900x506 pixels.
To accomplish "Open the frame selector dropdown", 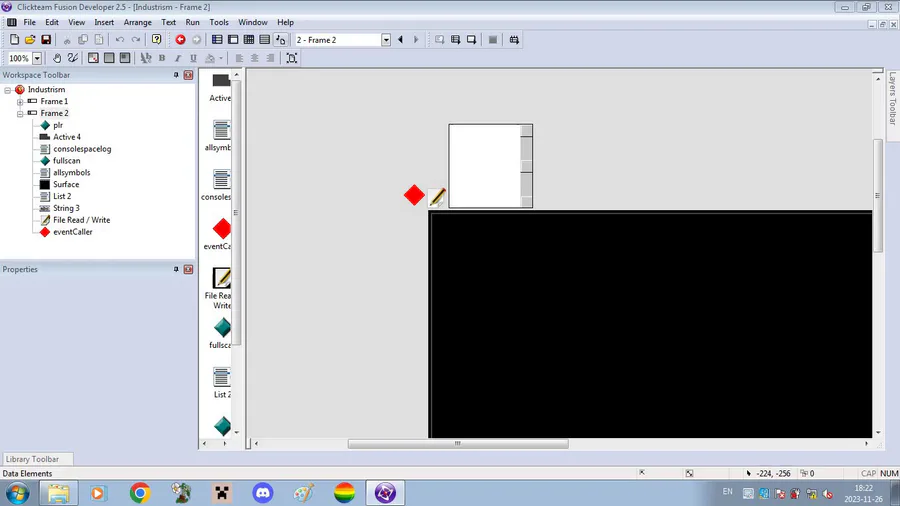I will pyautogui.click(x=386, y=40).
